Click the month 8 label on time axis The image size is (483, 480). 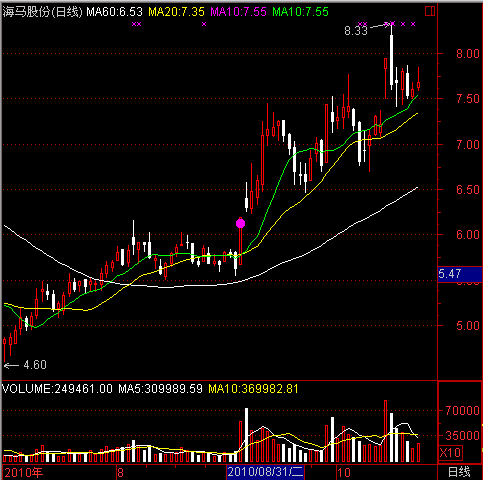[120, 473]
